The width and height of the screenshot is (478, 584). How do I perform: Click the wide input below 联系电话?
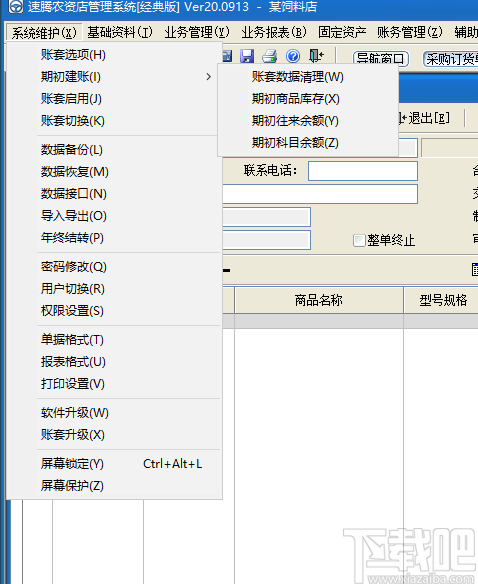(320, 194)
